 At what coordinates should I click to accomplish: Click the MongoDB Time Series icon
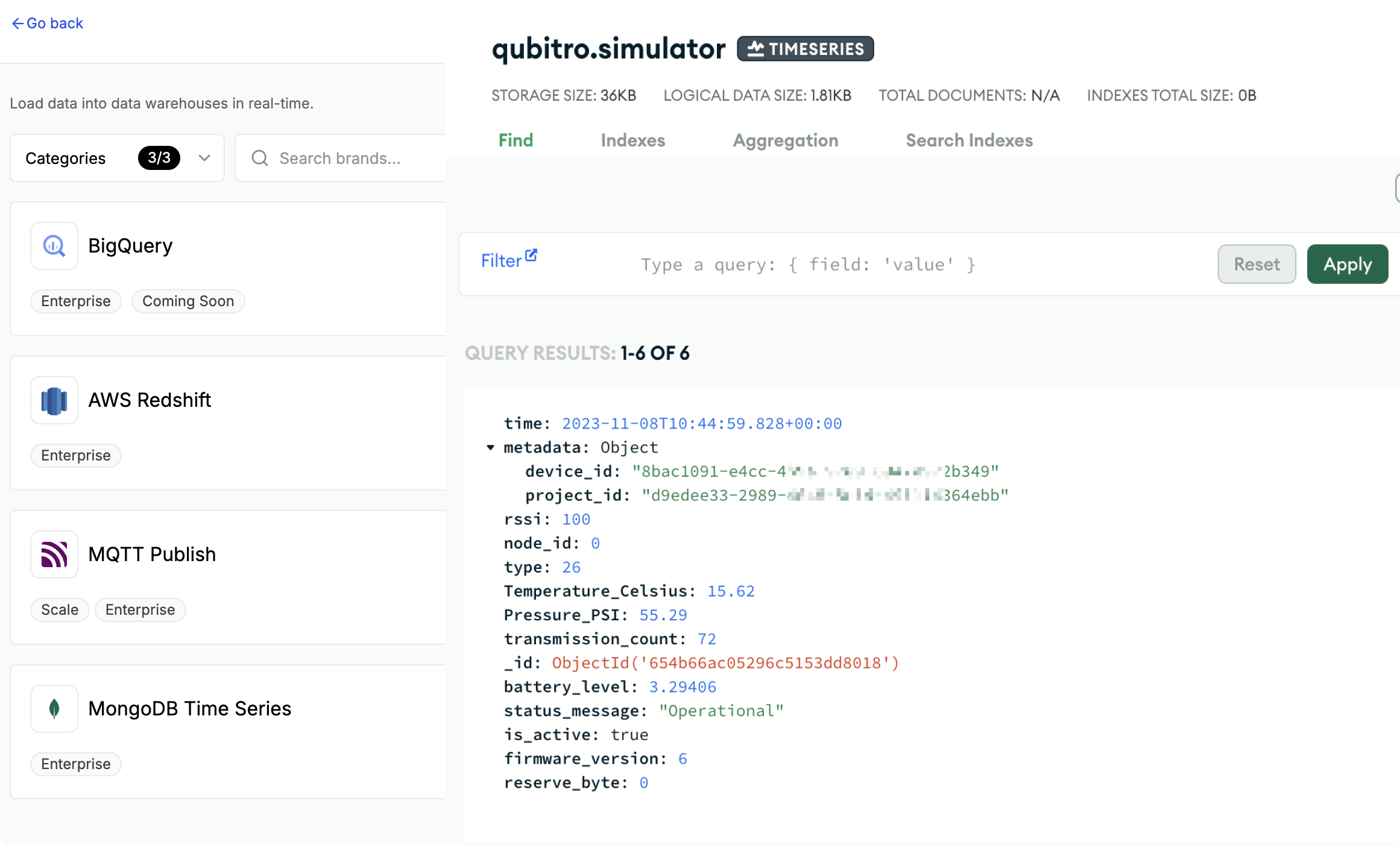[x=55, y=707]
